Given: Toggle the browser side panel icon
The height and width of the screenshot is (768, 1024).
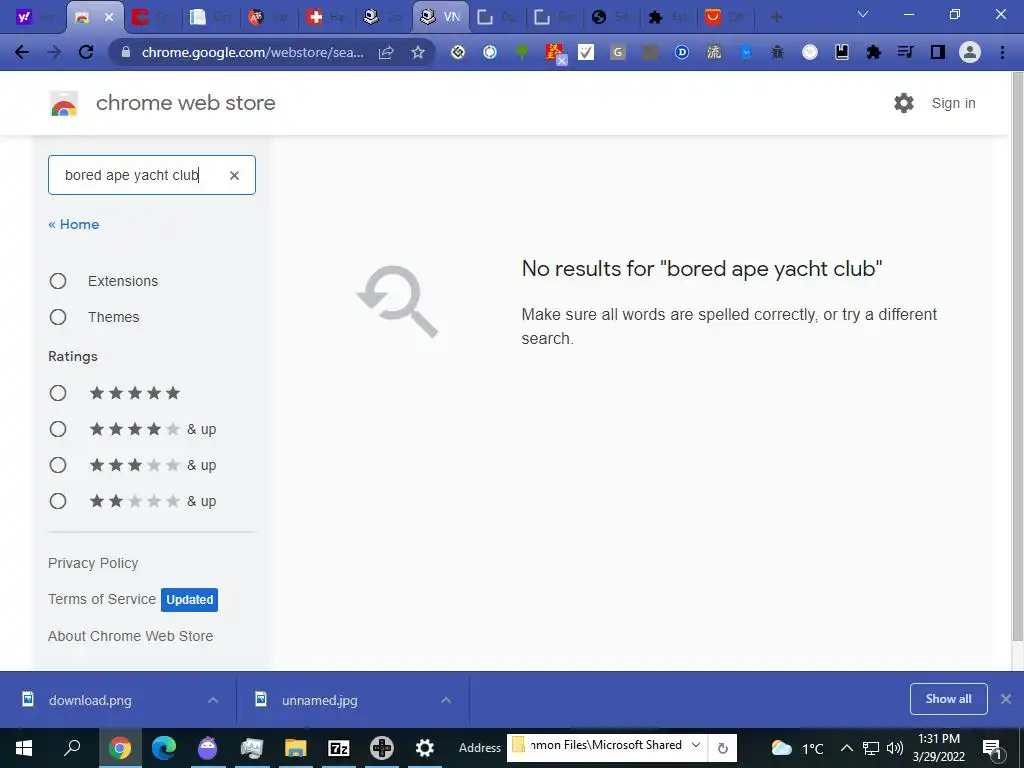Looking at the screenshot, I should (x=938, y=52).
